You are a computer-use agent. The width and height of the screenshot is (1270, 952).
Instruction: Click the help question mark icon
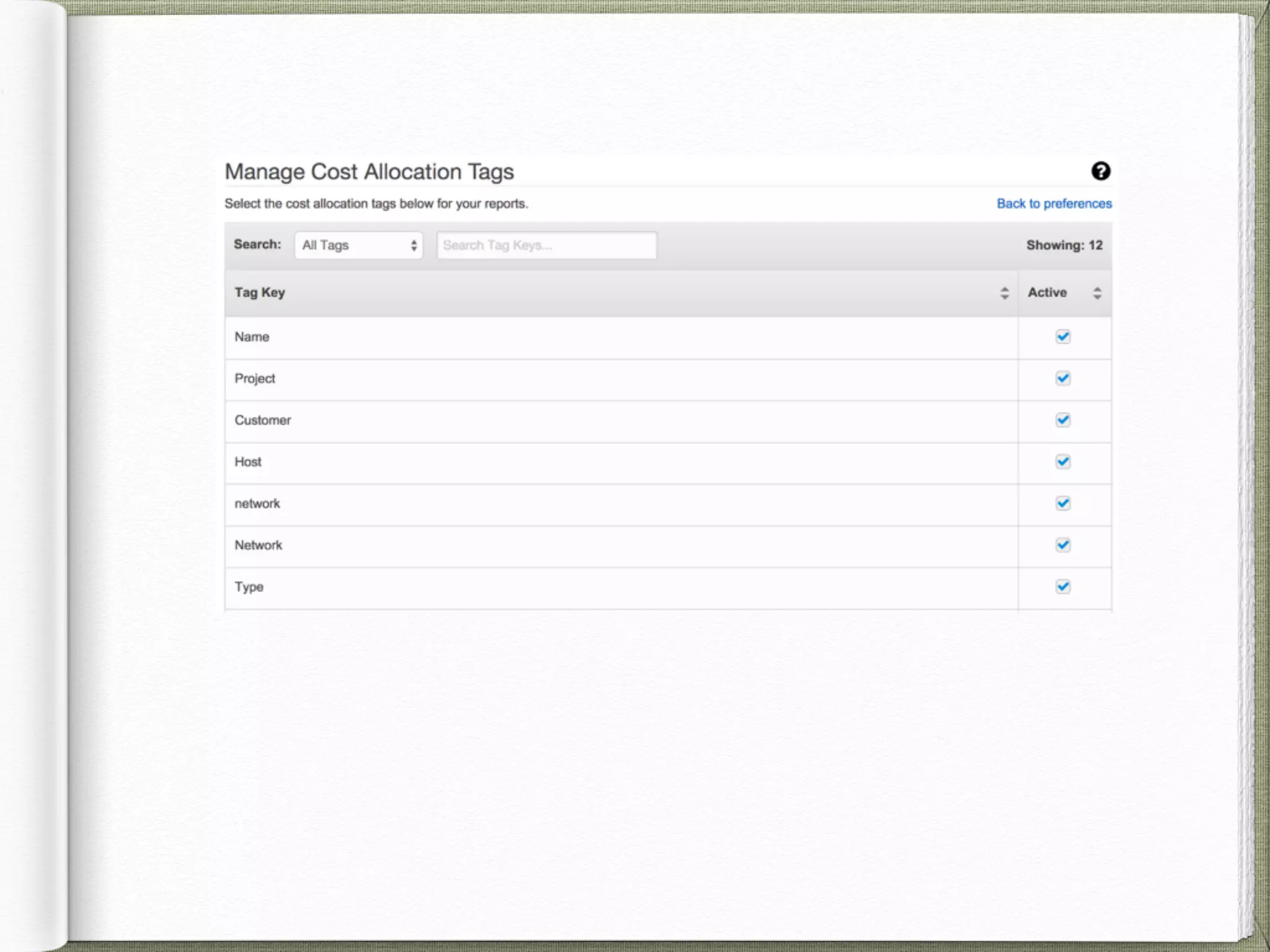(x=1101, y=171)
